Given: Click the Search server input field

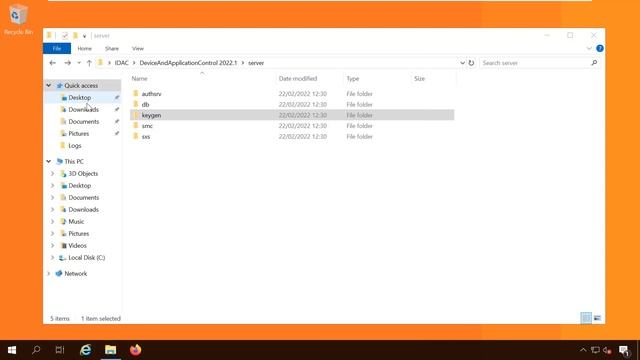Looking at the screenshot, I should 535,63.
